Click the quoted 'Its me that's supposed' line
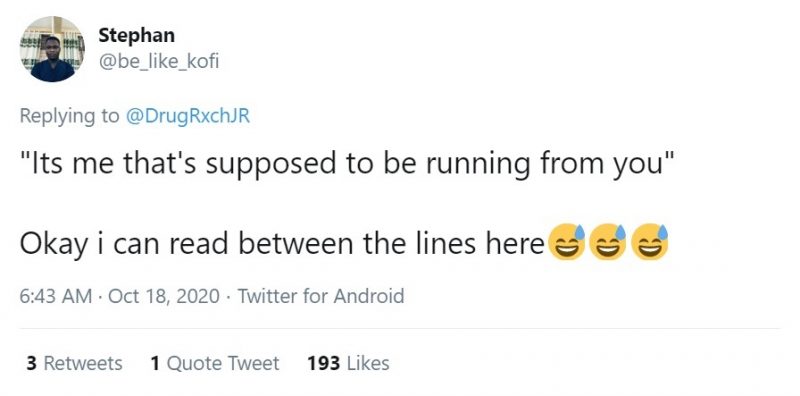The height and width of the screenshot is (396, 800). point(347,164)
